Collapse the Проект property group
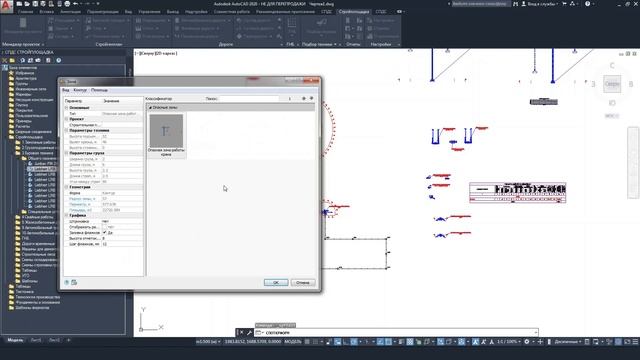This screenshot has width=640, height=360. 67,119
